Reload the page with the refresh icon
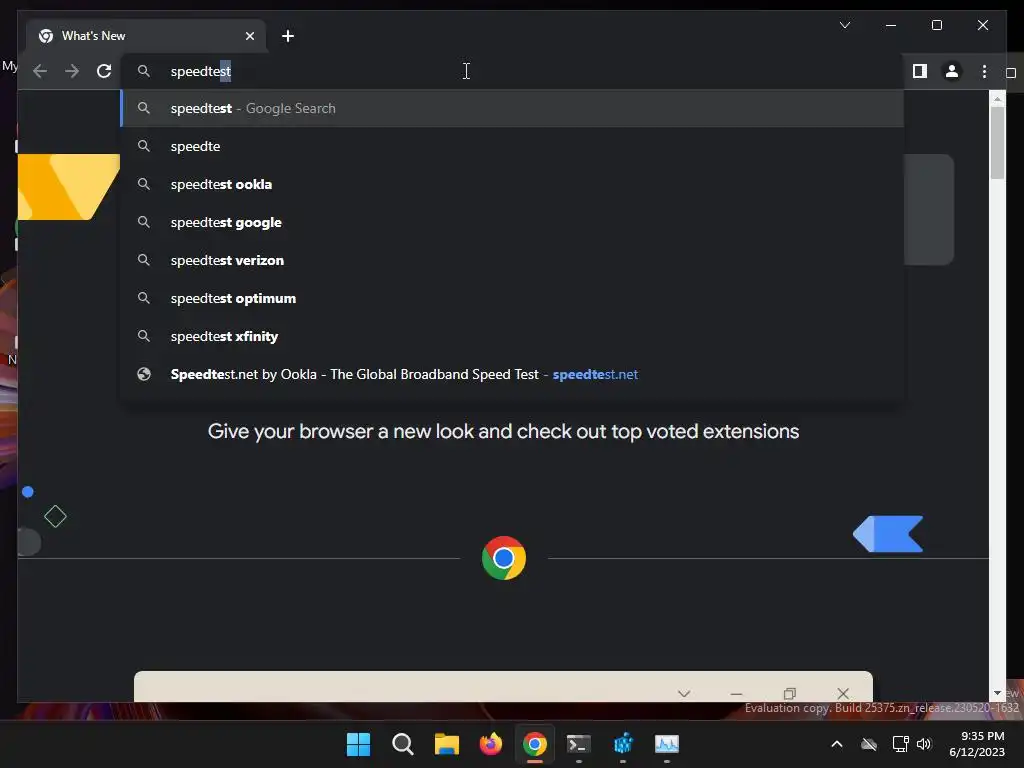The height and width of the screenshot is (768, 1024). coord(104,71)
